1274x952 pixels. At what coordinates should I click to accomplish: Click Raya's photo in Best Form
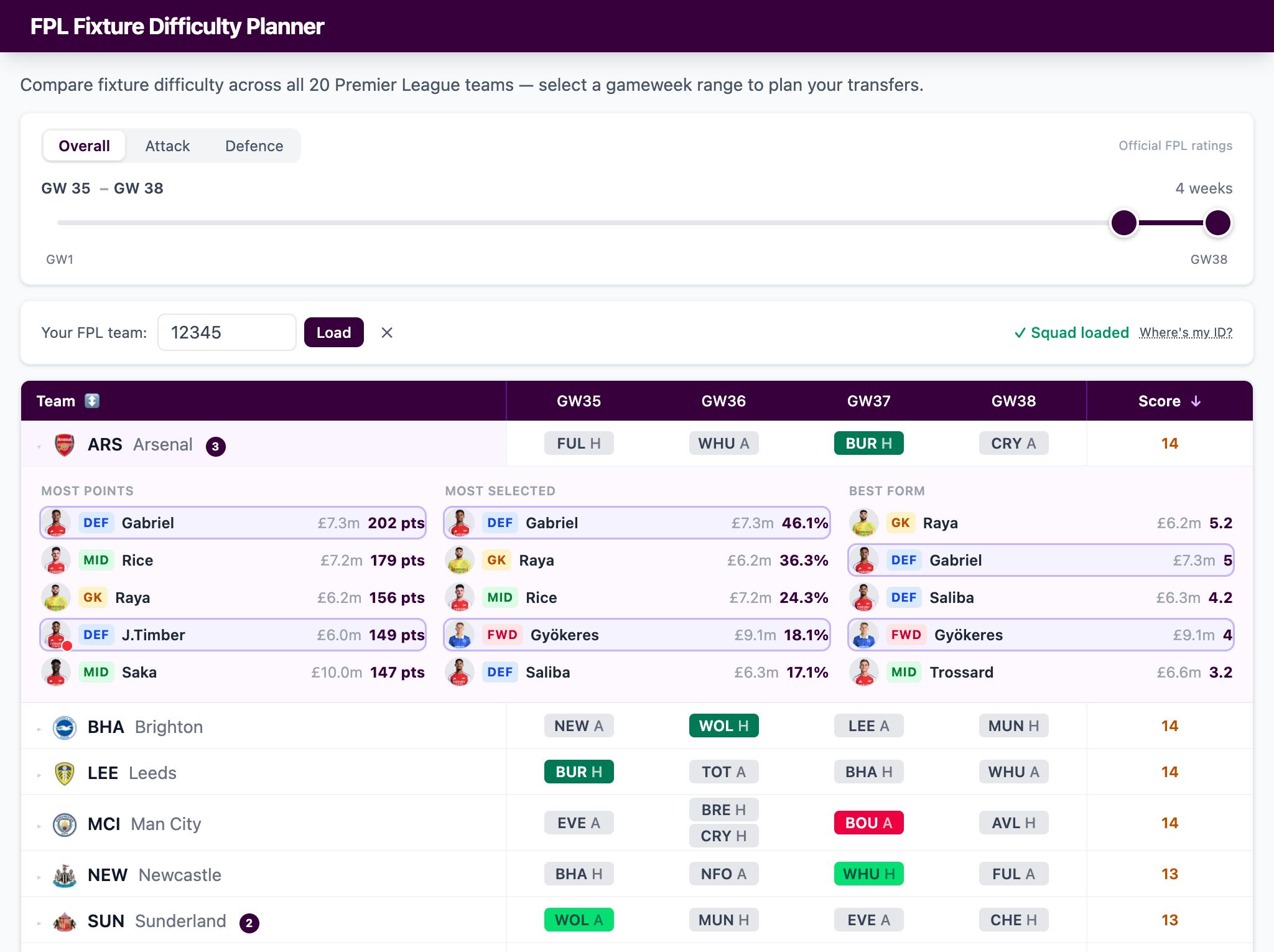pos(864,523)
